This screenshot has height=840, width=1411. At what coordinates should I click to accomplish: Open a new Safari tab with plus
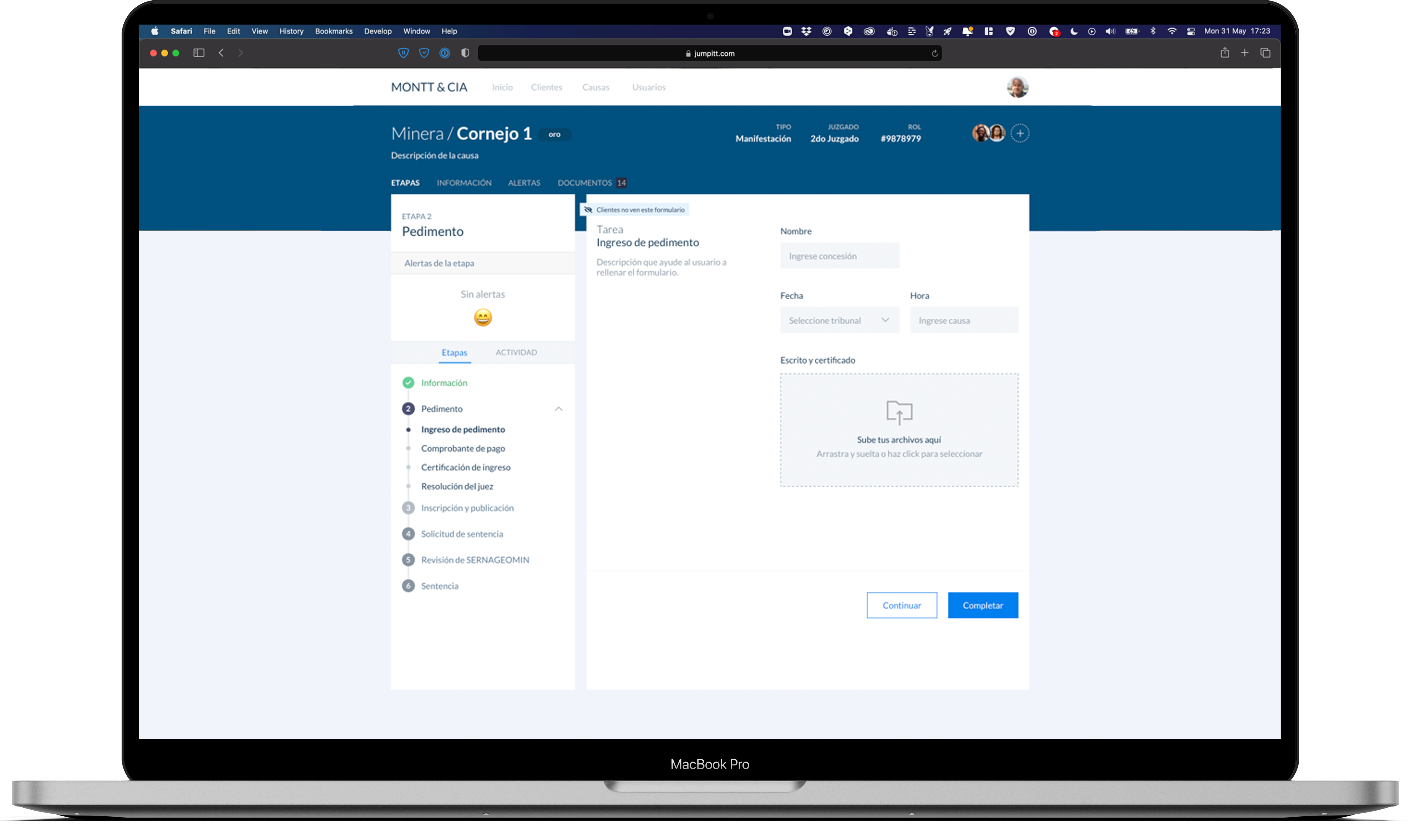[1244, 53]
